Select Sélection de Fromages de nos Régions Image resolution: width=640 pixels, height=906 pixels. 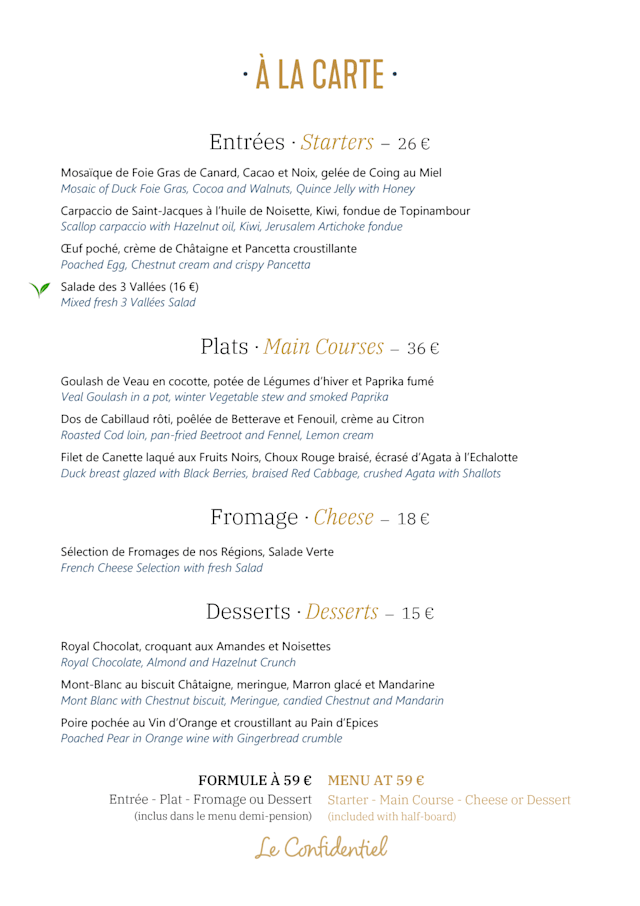point(197,551)
